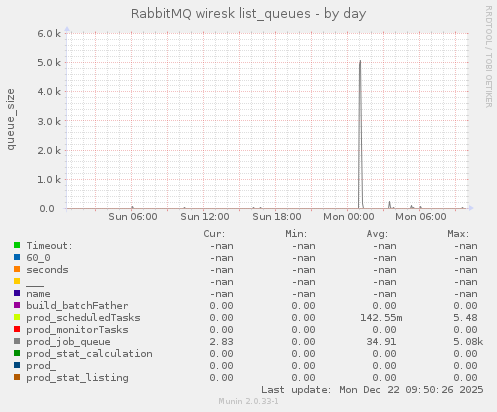
Task: Click prod_job_queue max value 5.08k
Action: click(x=468, y=342)
